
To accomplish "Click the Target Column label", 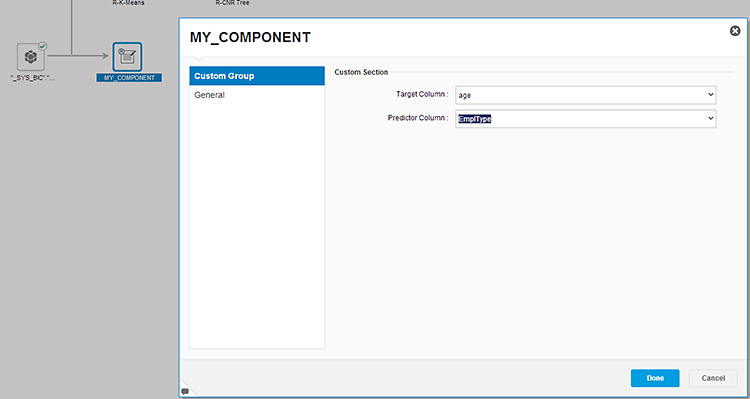I will coord(422,94).
